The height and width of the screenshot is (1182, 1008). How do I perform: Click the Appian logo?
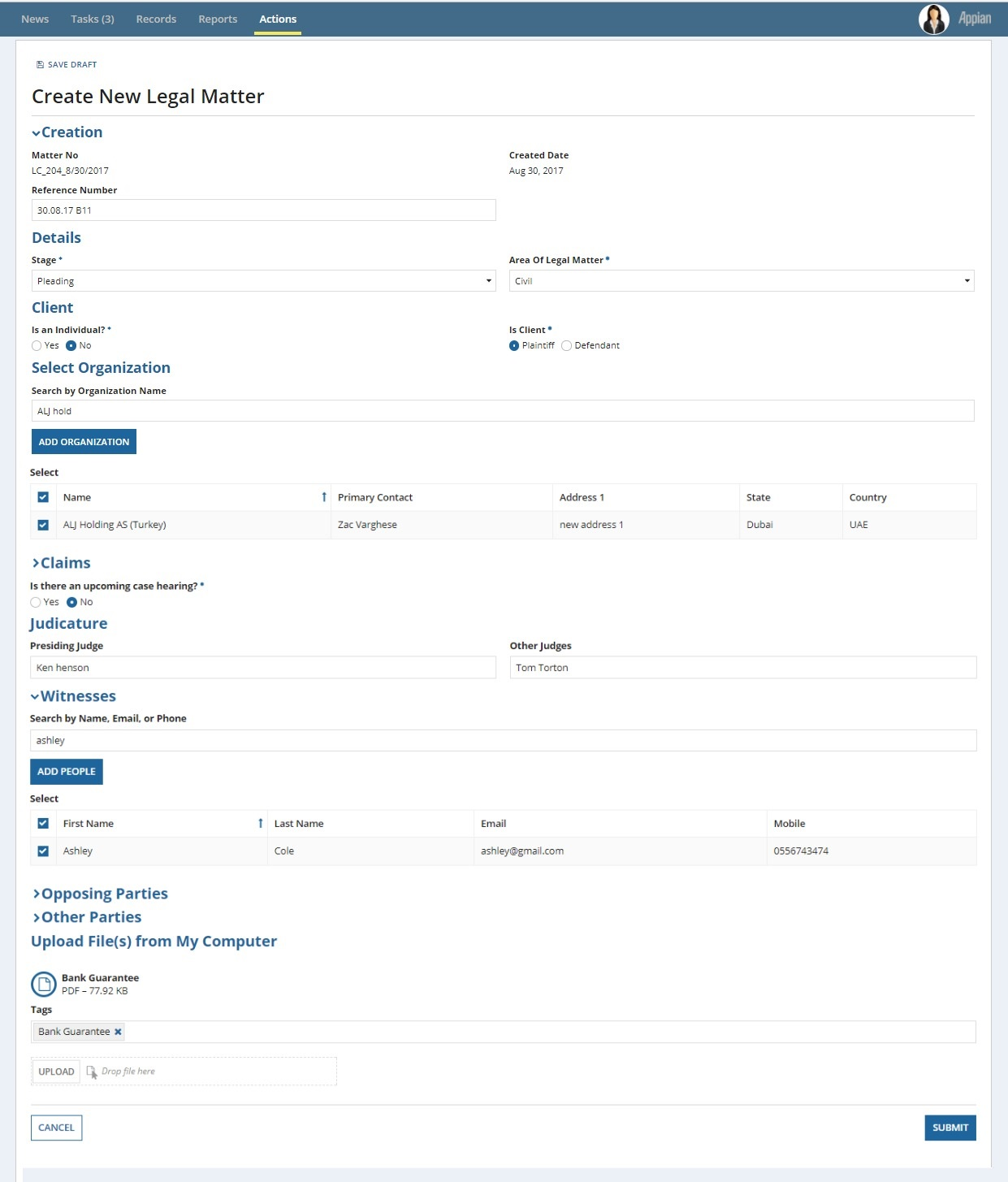[x=974, y=19]
